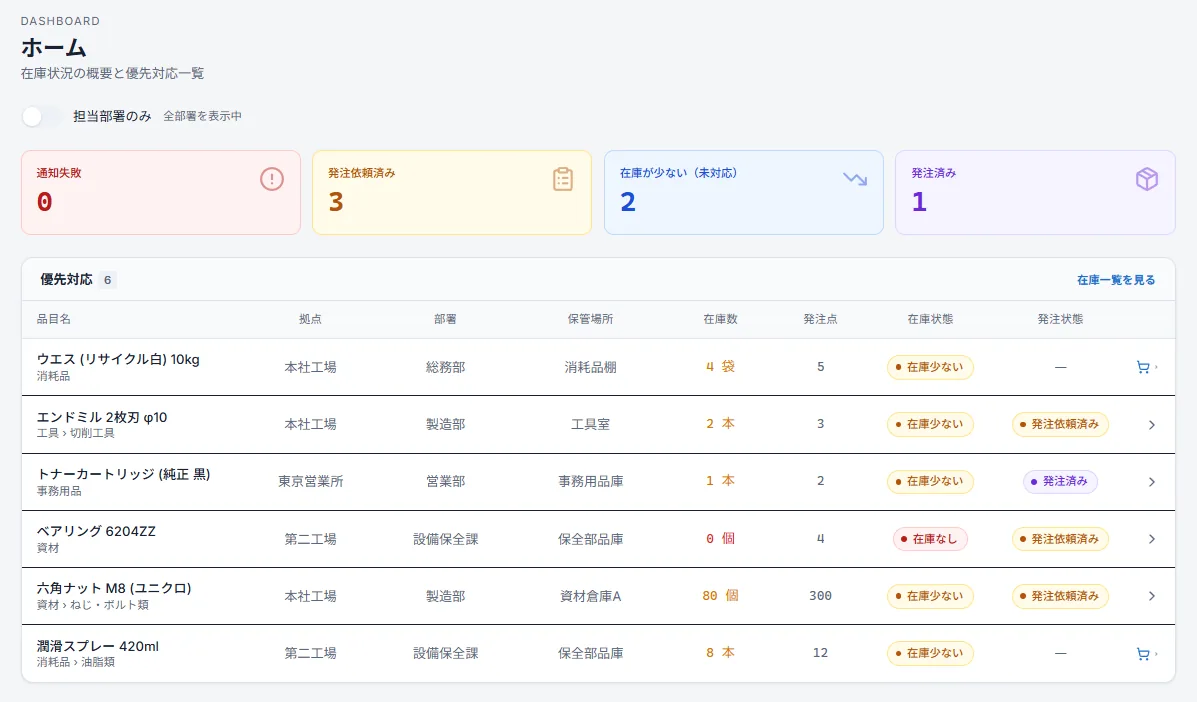1197x702 pixels.
Task: Click the 在庫状態 column header
Action: click(x=930, y=319)
